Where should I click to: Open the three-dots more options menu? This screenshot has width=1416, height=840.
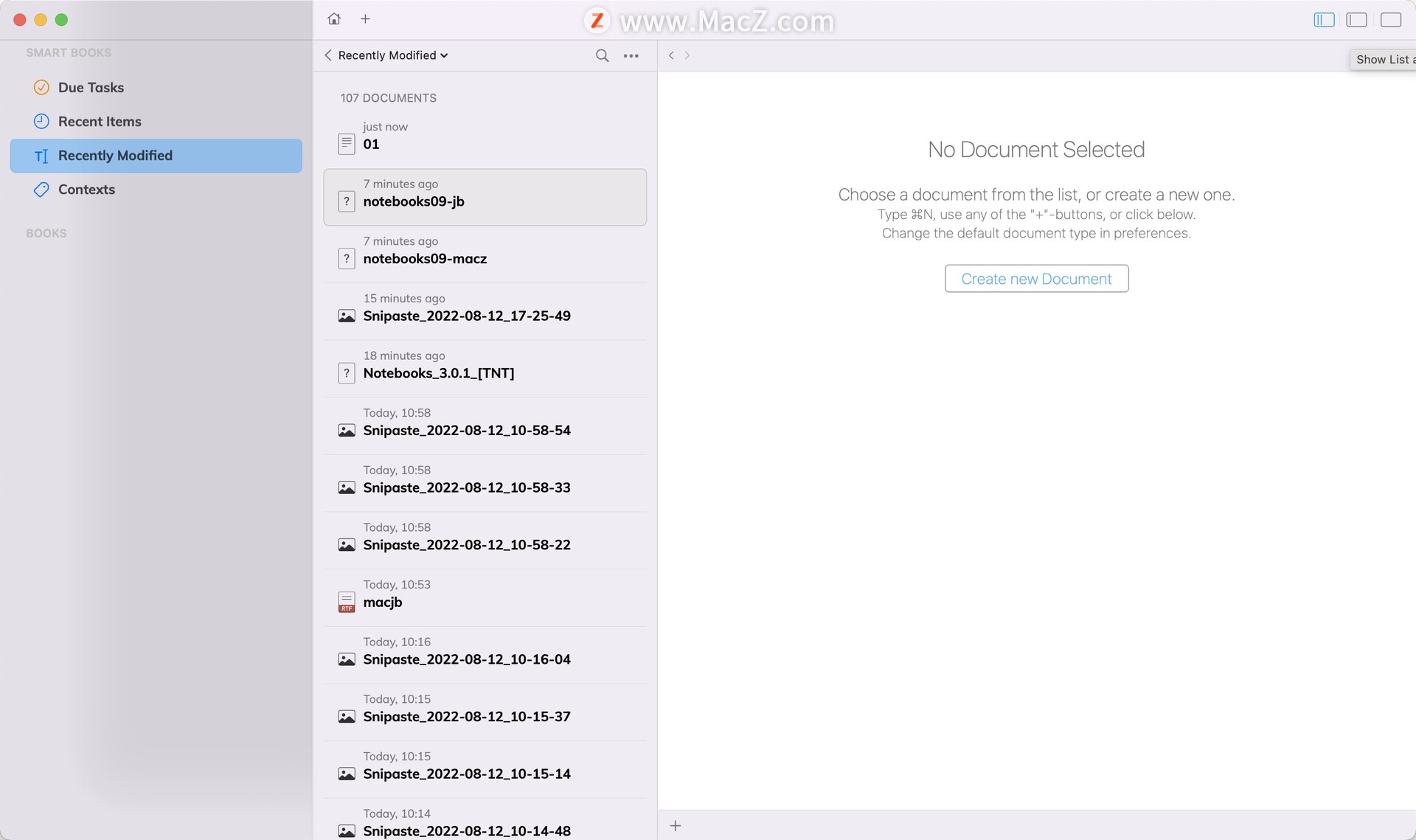click(631, 55)
